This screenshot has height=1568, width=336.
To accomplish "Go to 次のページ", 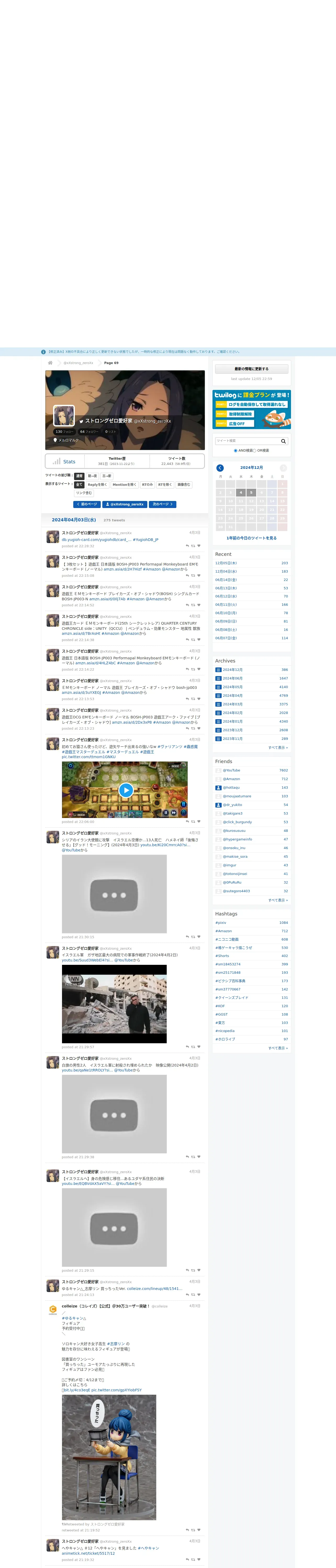I will point(162,504).
